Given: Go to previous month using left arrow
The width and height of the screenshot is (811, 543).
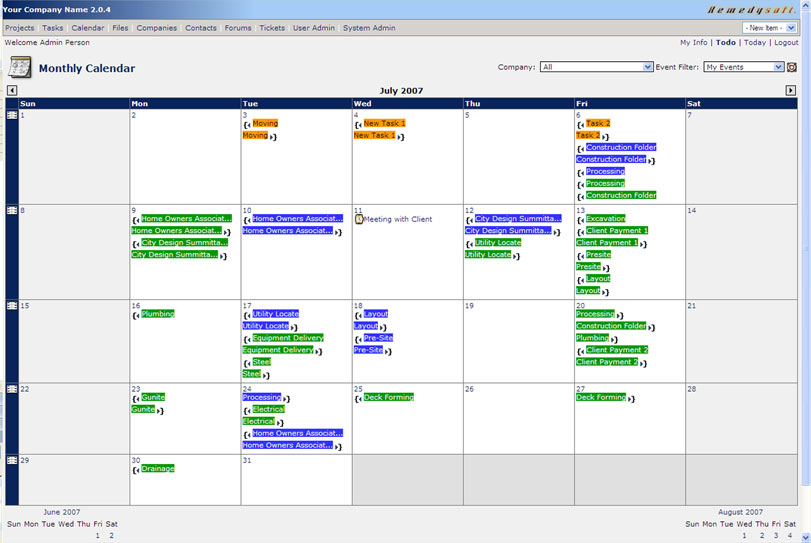Looking at the screenshot, I should click(11, 91).
